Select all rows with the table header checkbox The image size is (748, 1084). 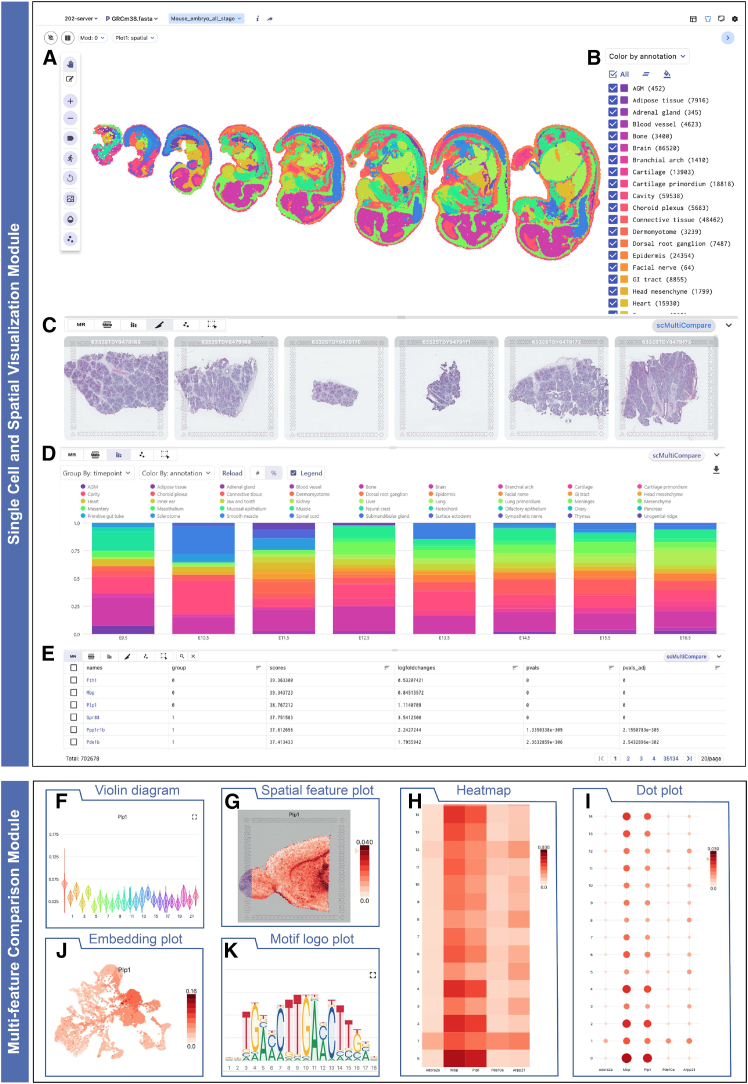pos(74,668)
